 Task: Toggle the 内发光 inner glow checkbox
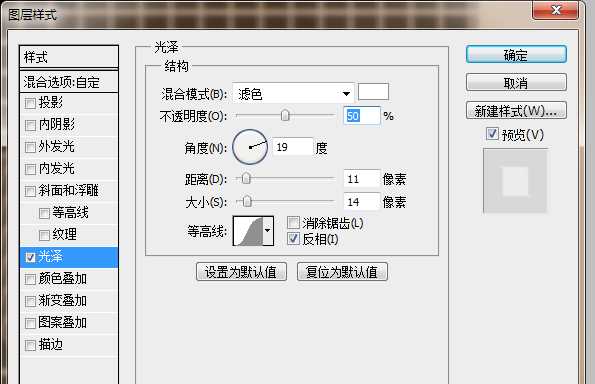click(x=30, y=169)
